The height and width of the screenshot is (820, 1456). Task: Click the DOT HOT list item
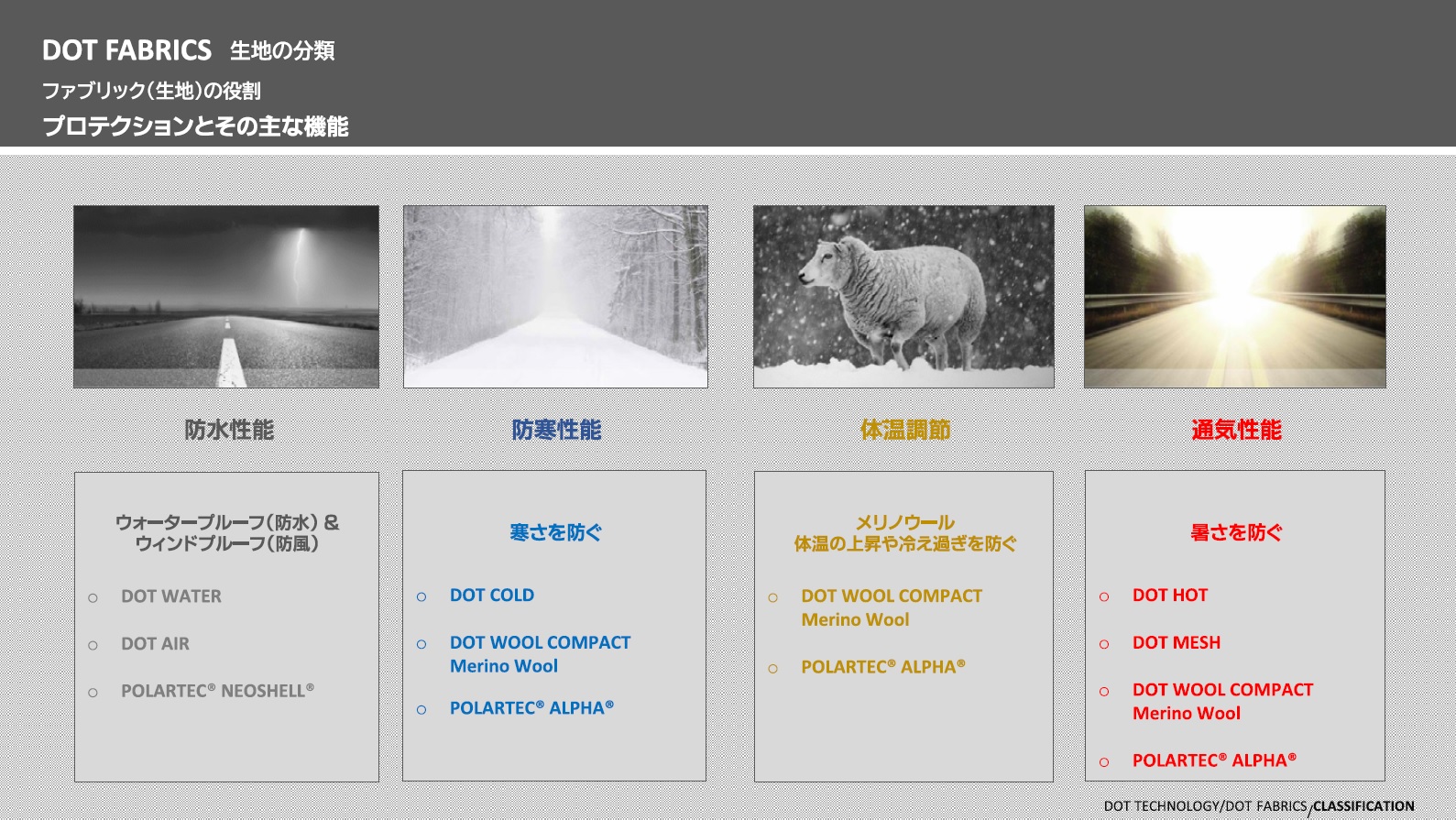(1170, 596)
